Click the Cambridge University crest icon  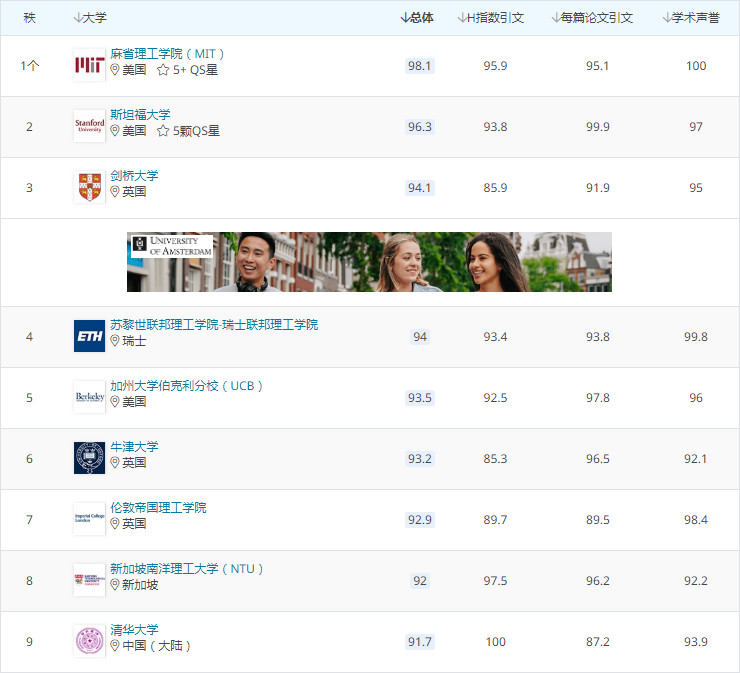pos(89,187)
